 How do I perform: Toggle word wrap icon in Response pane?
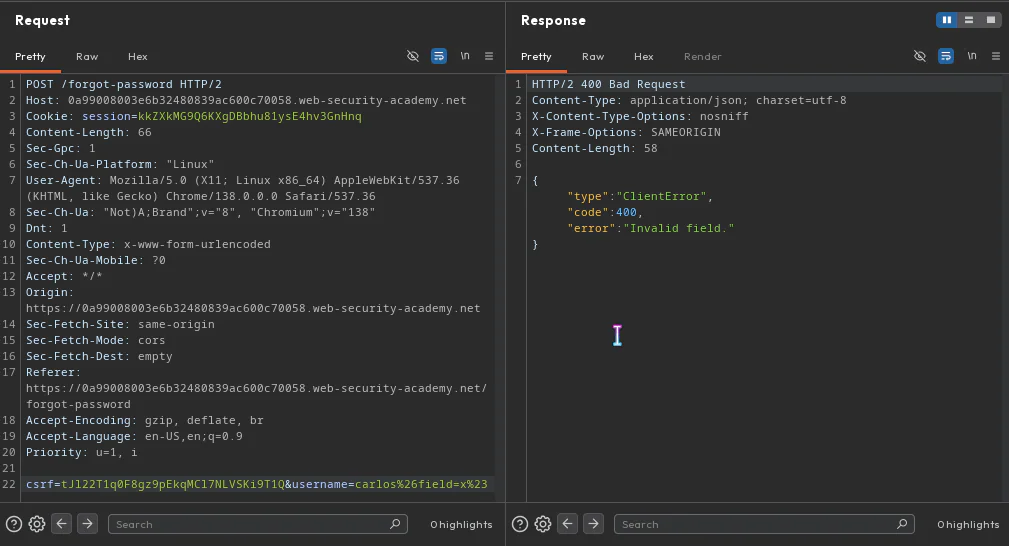tap(946, 56)
